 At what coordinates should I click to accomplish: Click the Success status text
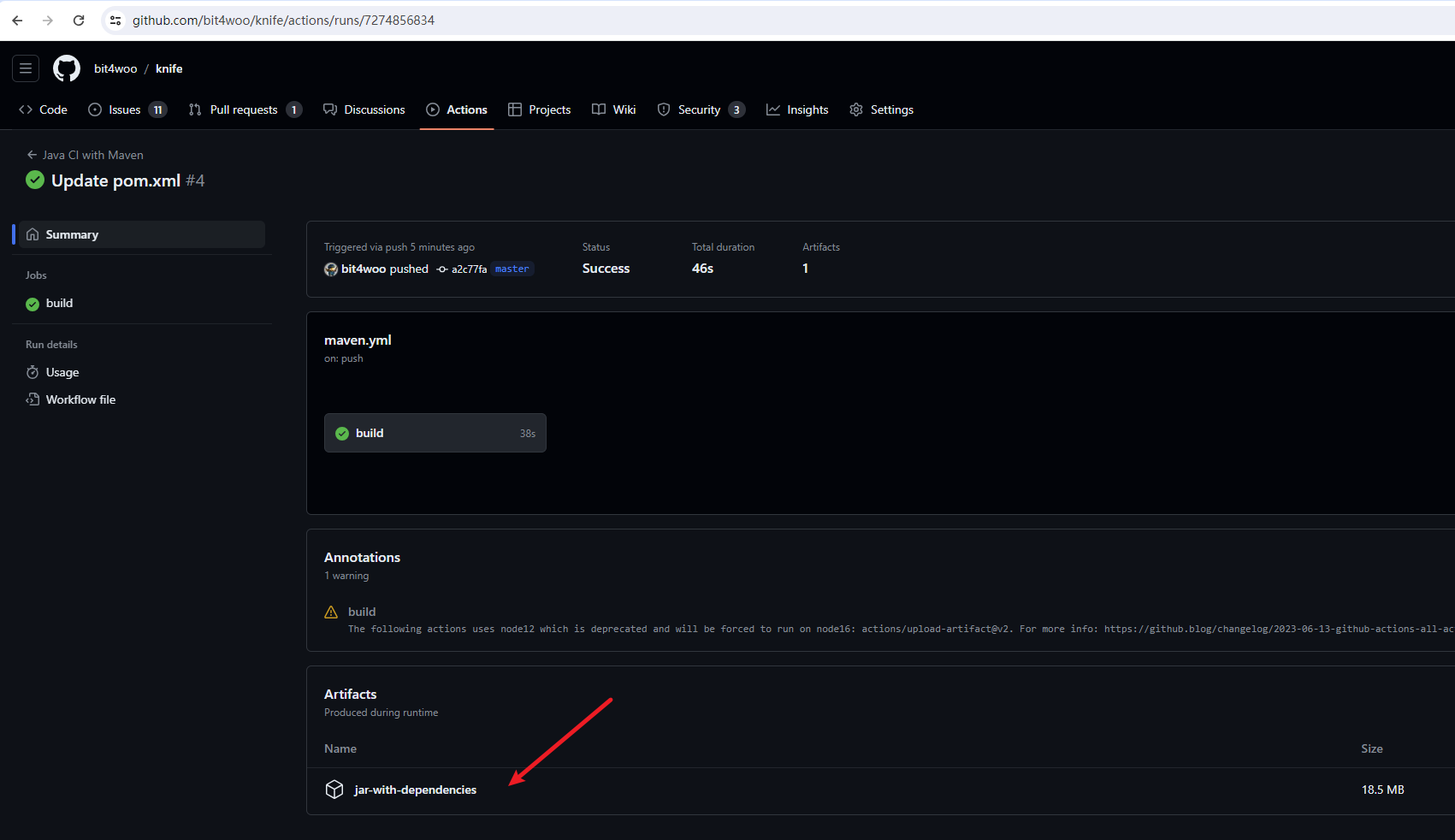pos(606,269)
